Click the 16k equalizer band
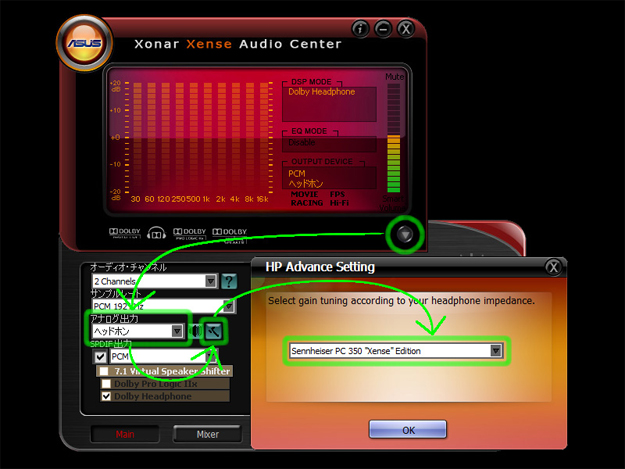The height and width of the screenshot is (469, 625). pyautogui.click(x=263, y=138)
